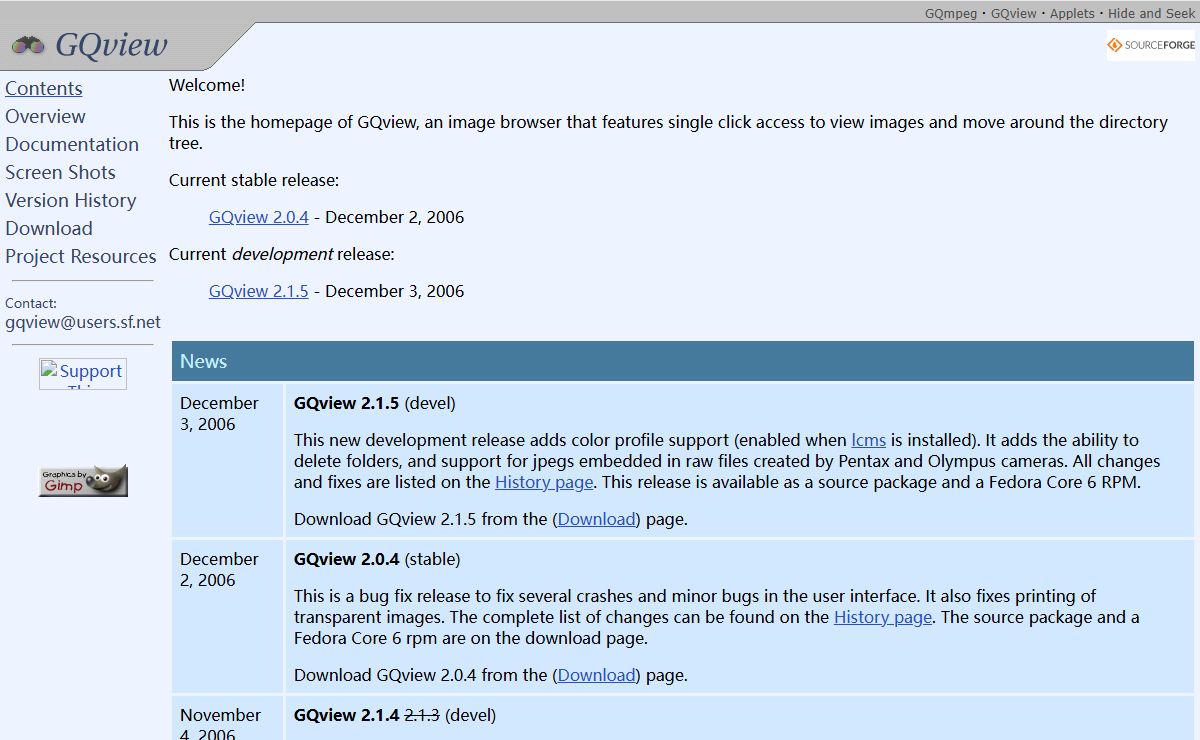Open Screen Shots in the sidebar
1200x740 pixels.
[60, 172]
